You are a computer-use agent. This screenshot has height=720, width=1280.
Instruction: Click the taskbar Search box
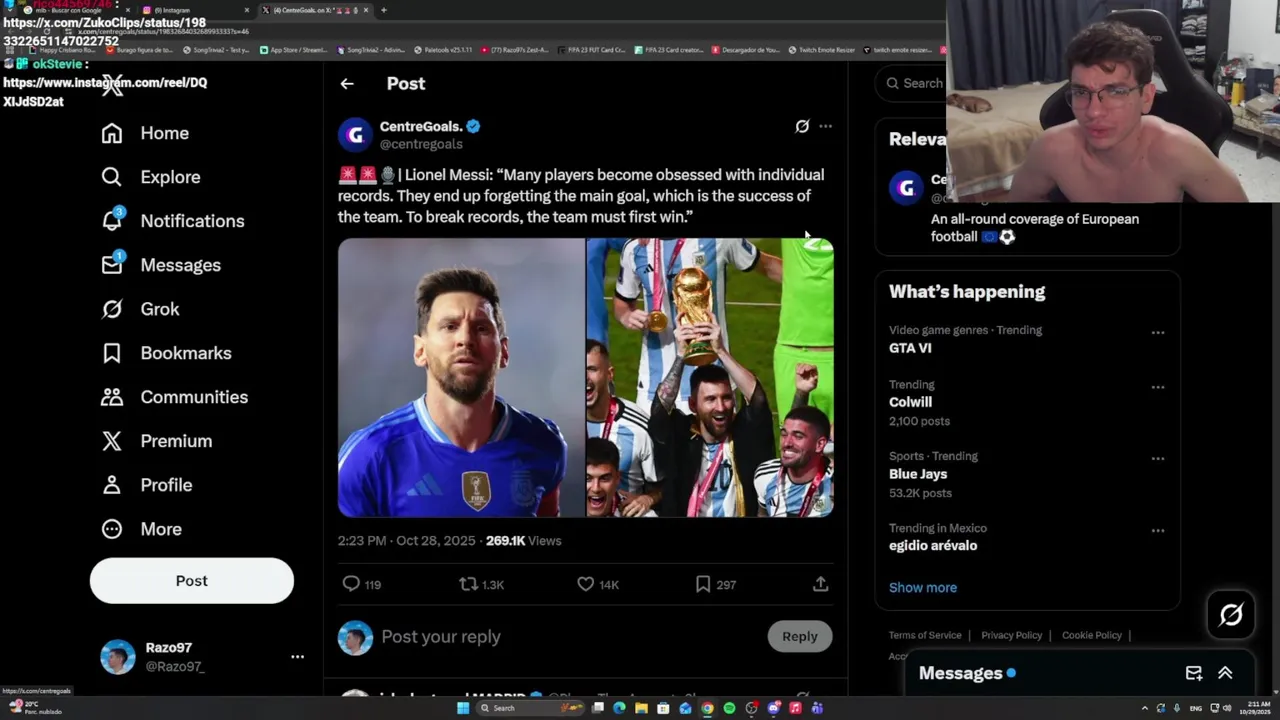pos(530,708)
